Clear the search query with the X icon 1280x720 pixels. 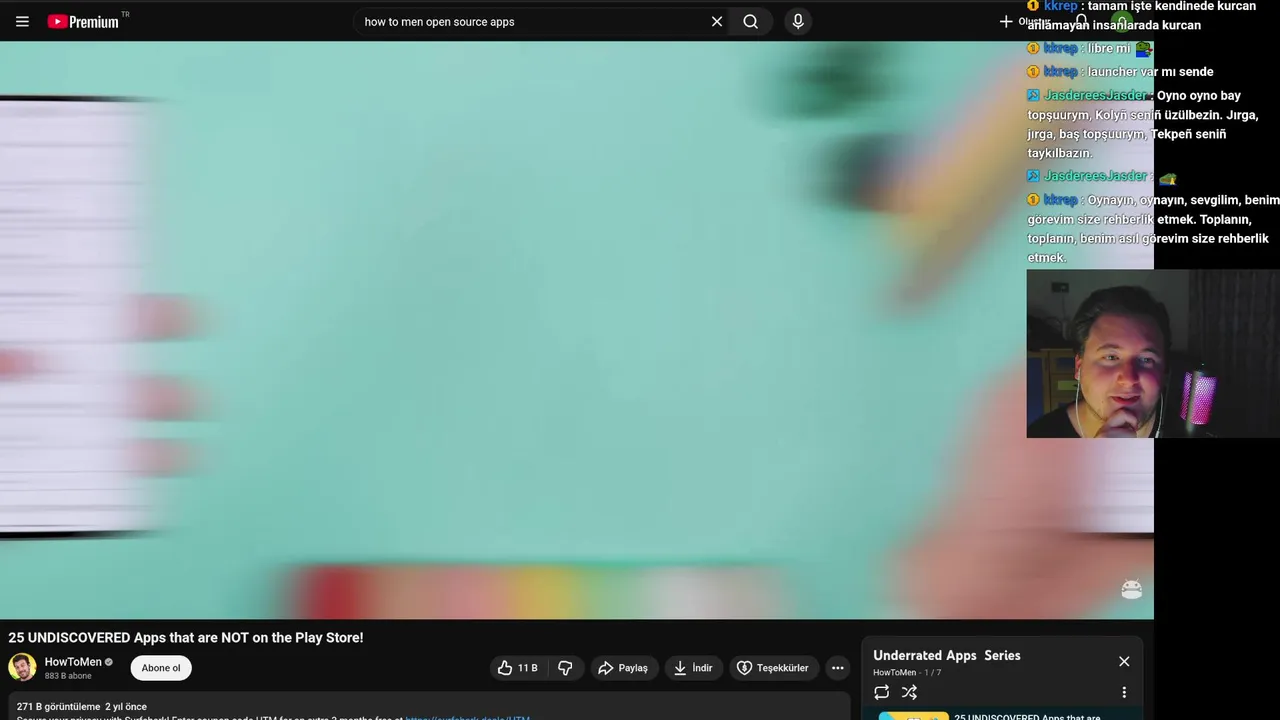(x=717, y=21)
